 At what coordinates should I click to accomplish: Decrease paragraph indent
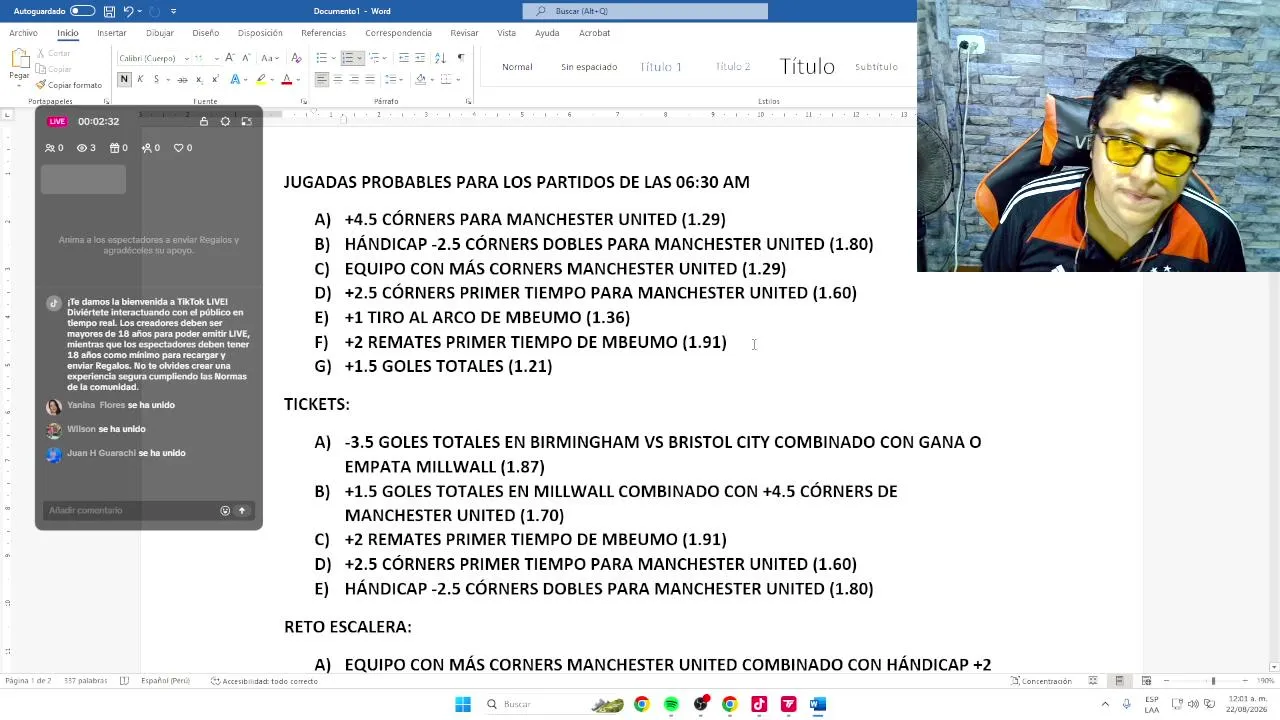[403, 58]
